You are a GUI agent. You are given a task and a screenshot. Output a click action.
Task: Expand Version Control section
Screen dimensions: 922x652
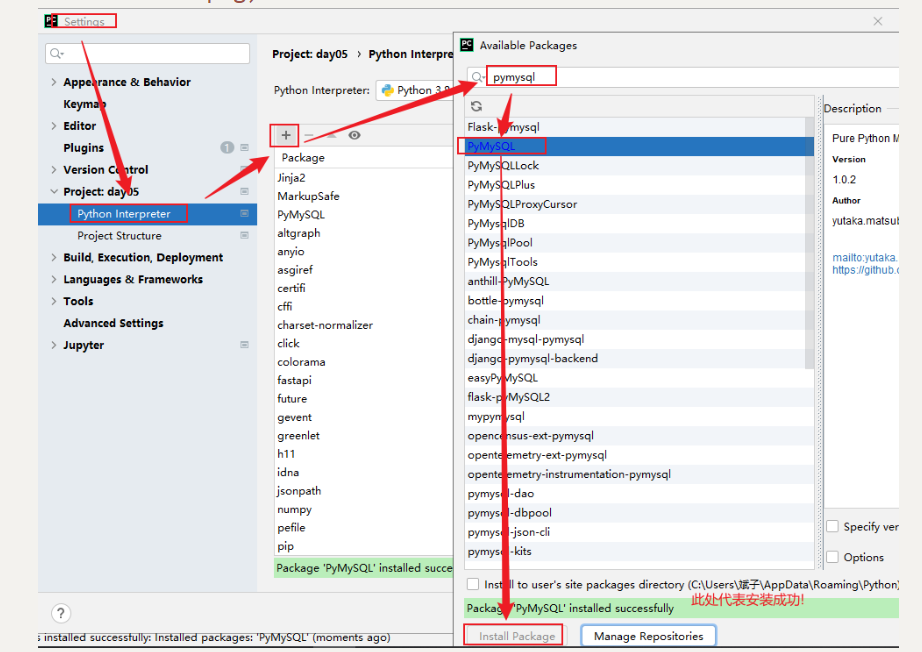tap(54, 169)
